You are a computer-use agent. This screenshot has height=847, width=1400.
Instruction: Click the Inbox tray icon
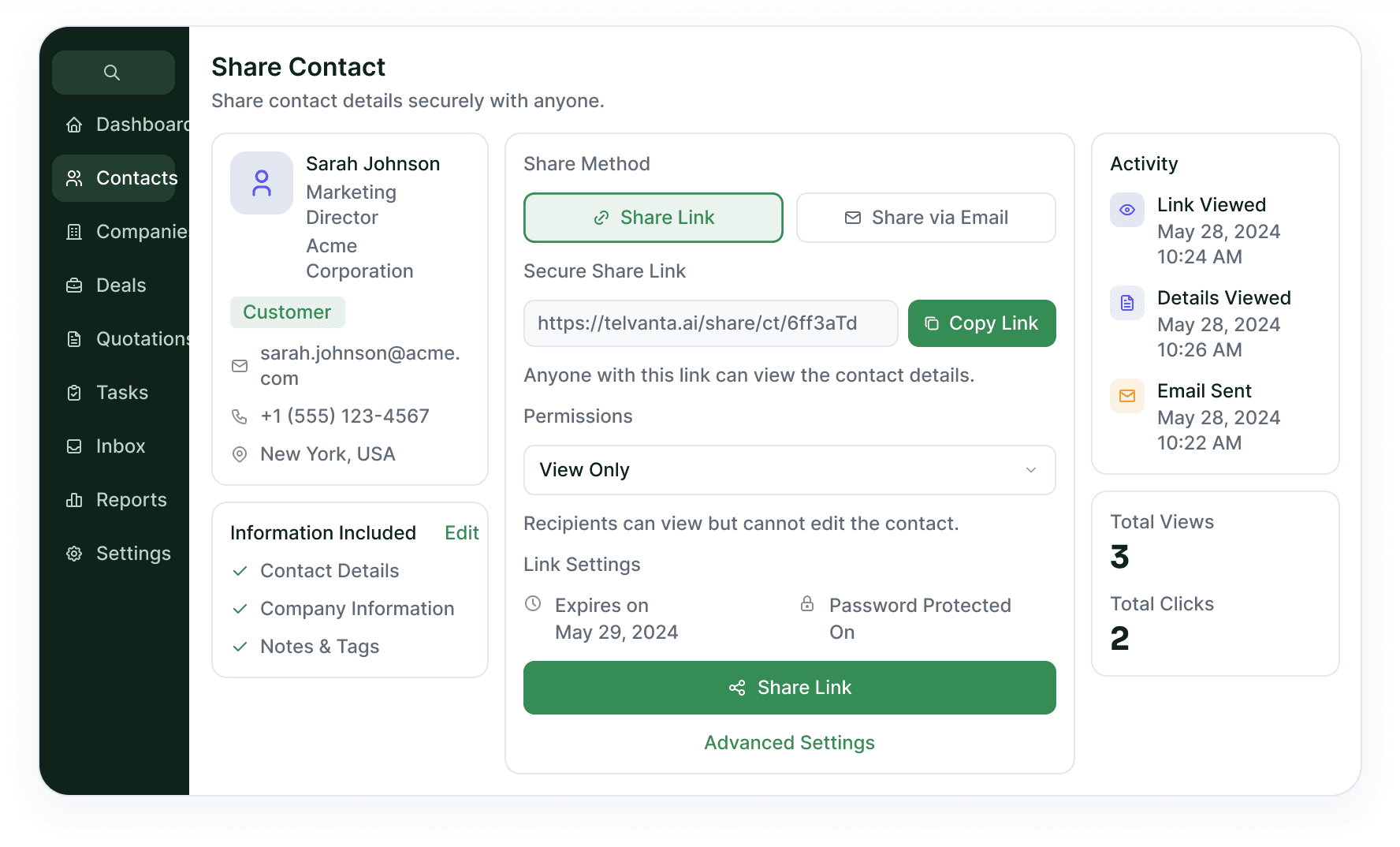[74, 446]
